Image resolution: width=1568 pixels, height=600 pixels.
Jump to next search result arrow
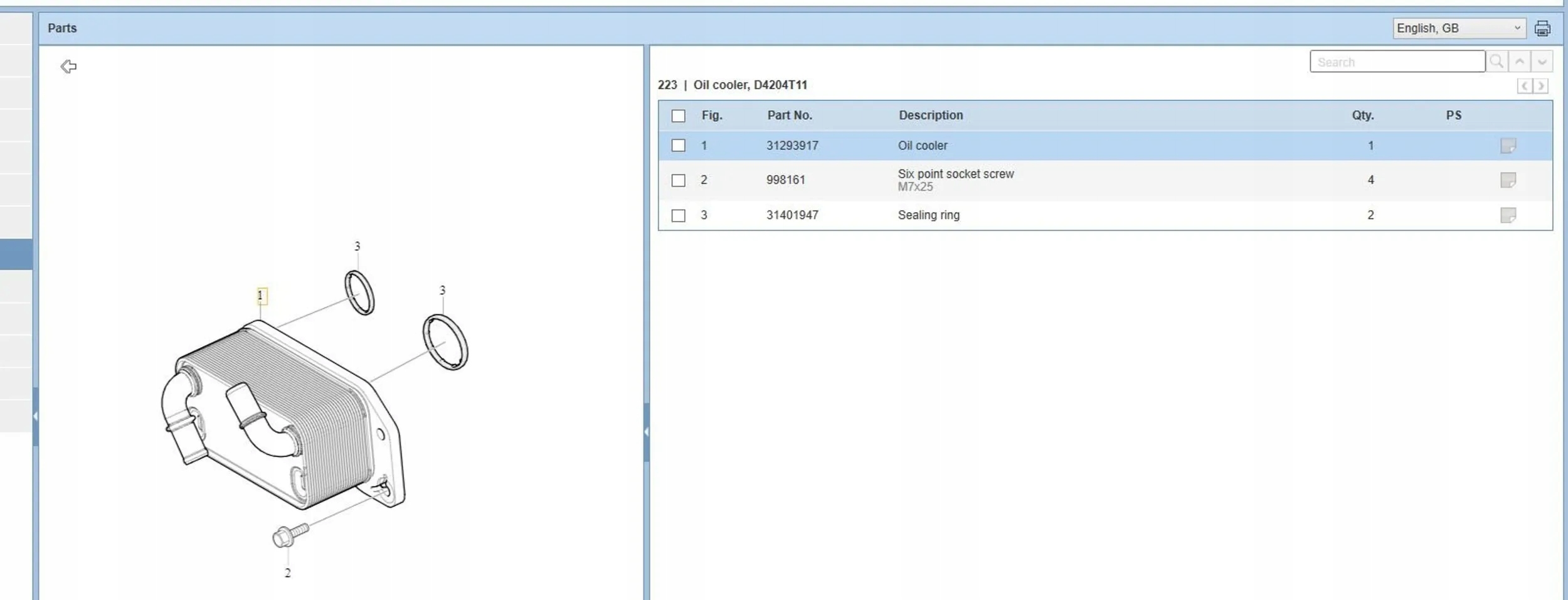point(1542,62)
